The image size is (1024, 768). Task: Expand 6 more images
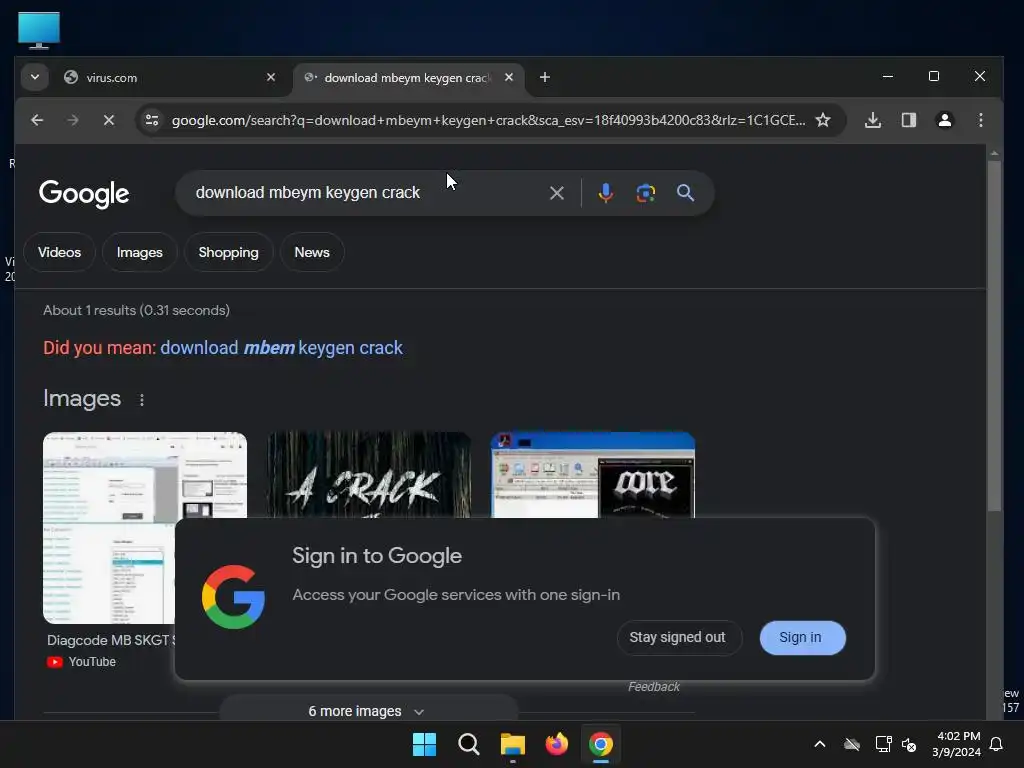click(368, 710)
